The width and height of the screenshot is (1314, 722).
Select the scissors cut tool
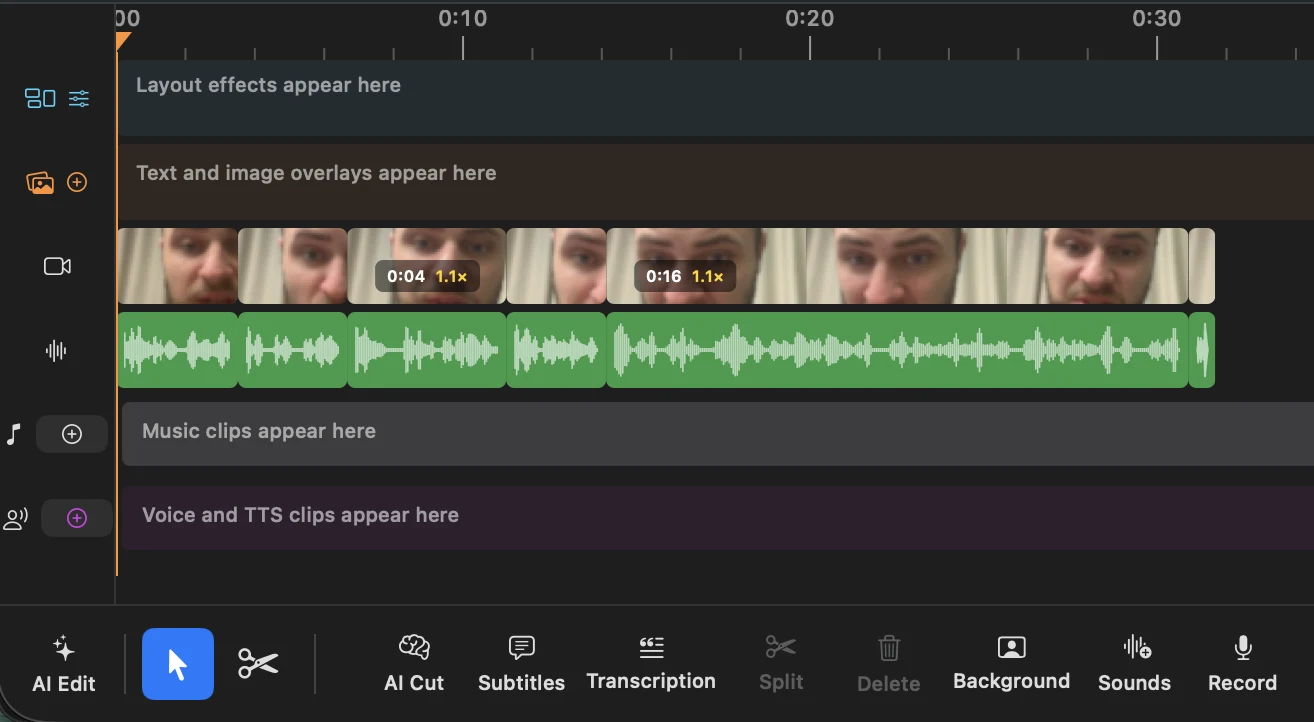click(x=258, y=663)
